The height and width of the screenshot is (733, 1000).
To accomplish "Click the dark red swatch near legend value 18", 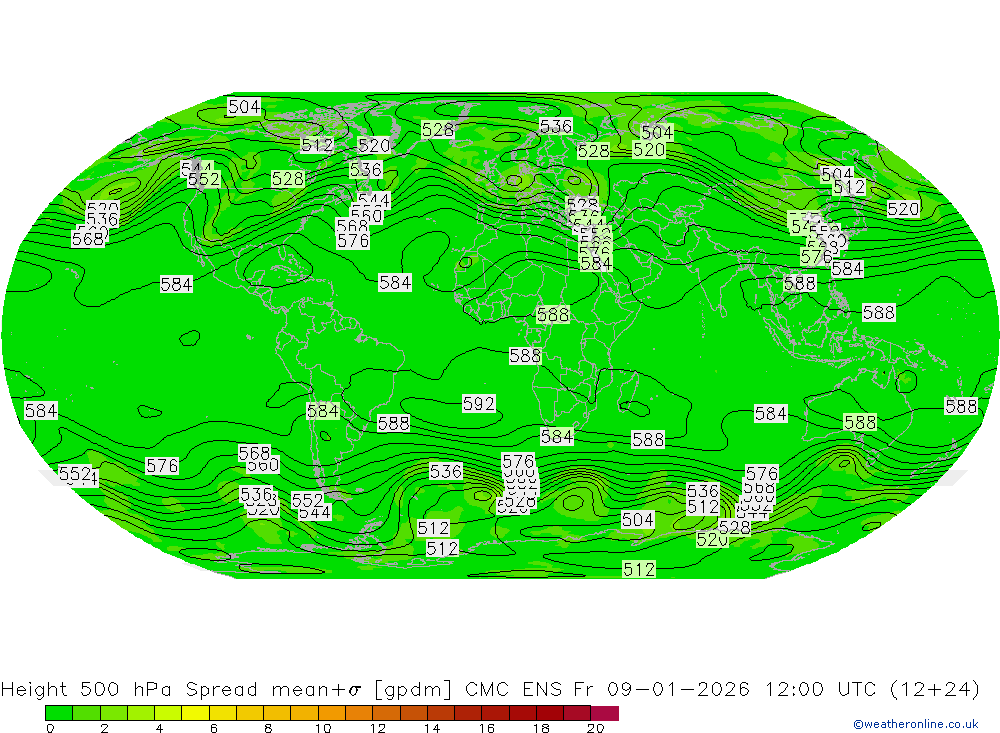I will (550, 713).
